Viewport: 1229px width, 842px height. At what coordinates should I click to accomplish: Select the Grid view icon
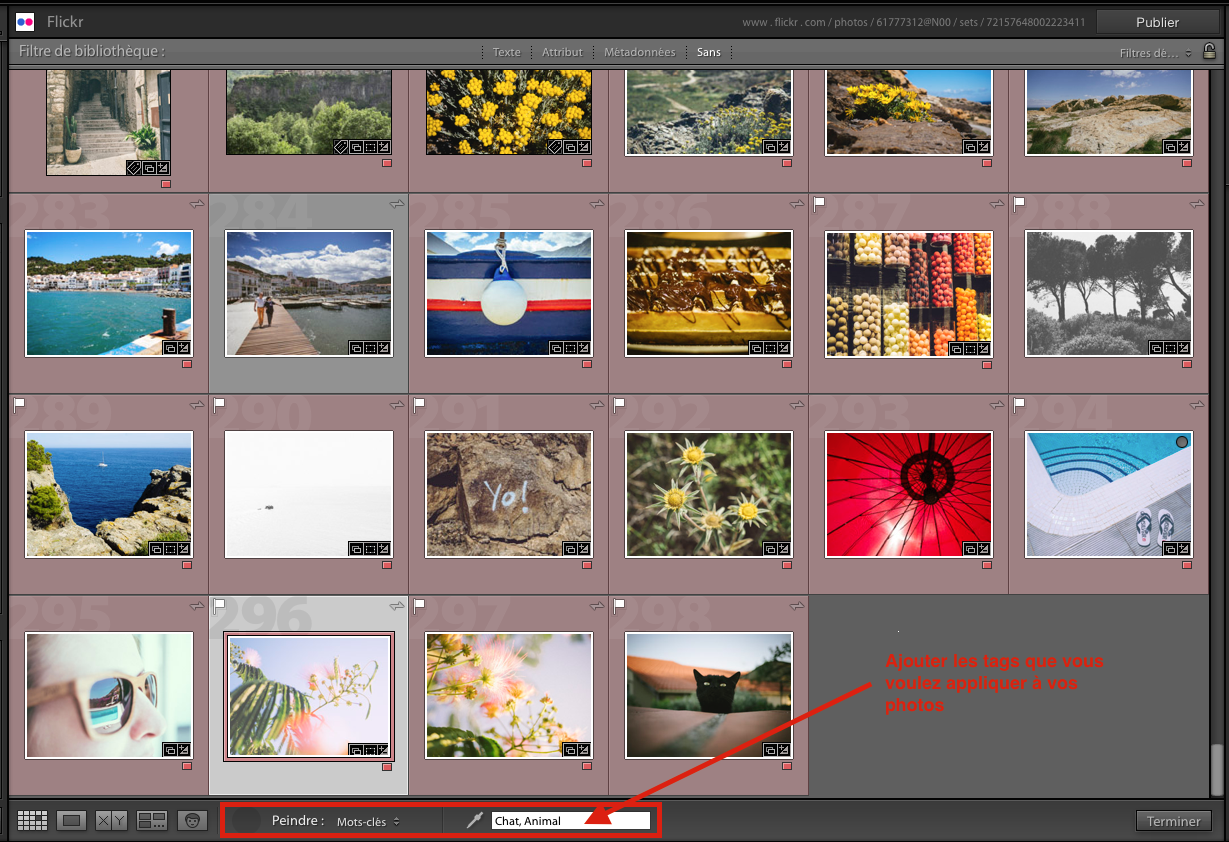click(x=32, y=820)
